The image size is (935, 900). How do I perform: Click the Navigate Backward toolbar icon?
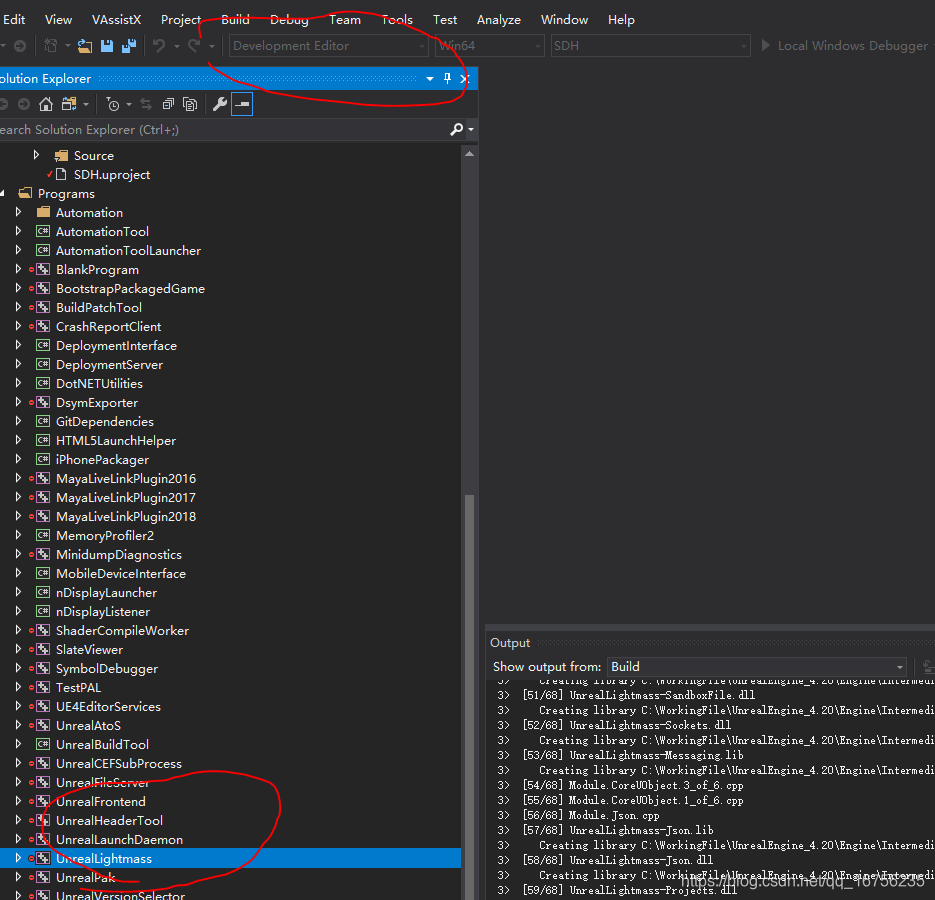tap(20, 46)
